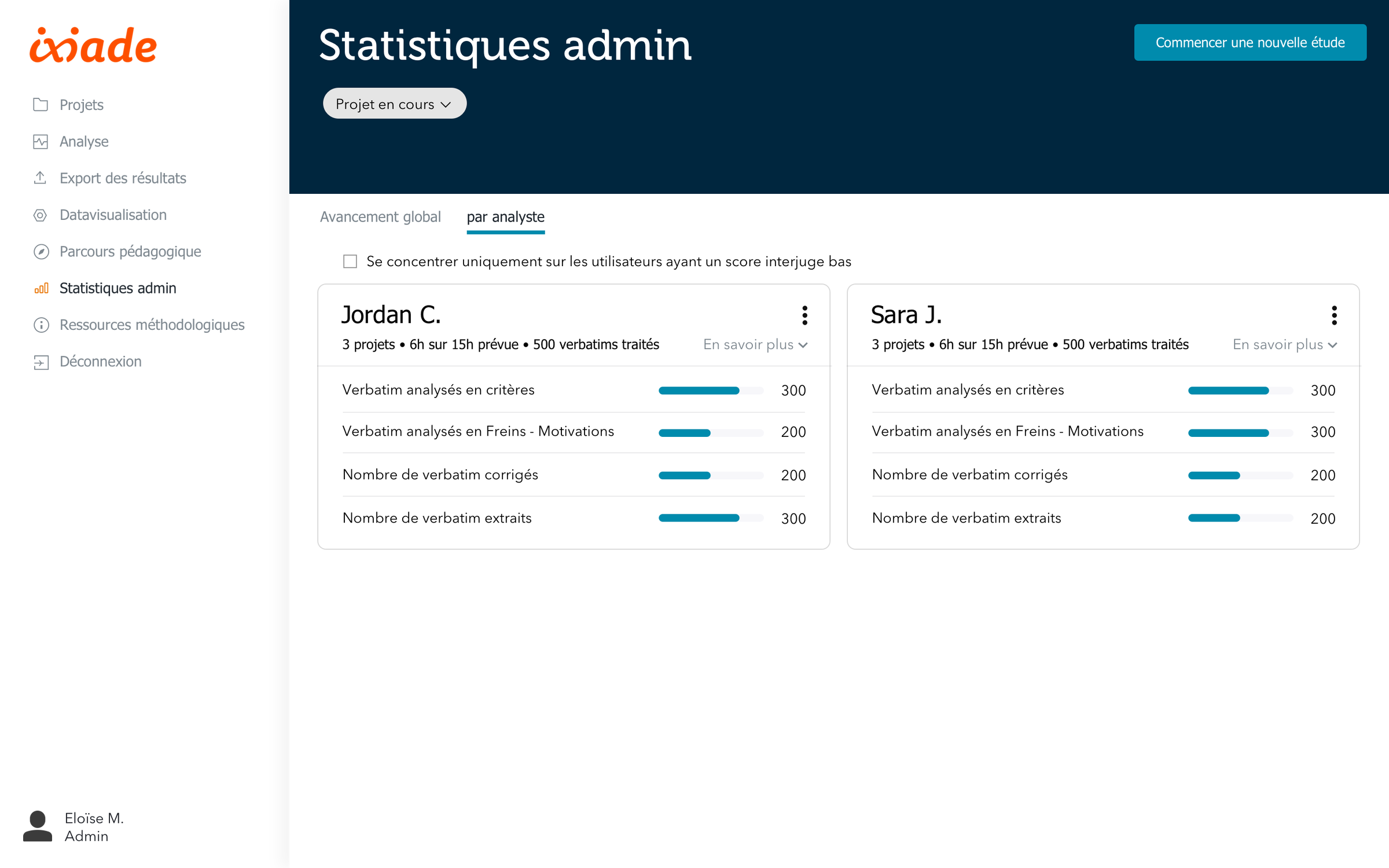
Task: Click Commencer une nouvelle étude button
Action: coord(1250,43)
